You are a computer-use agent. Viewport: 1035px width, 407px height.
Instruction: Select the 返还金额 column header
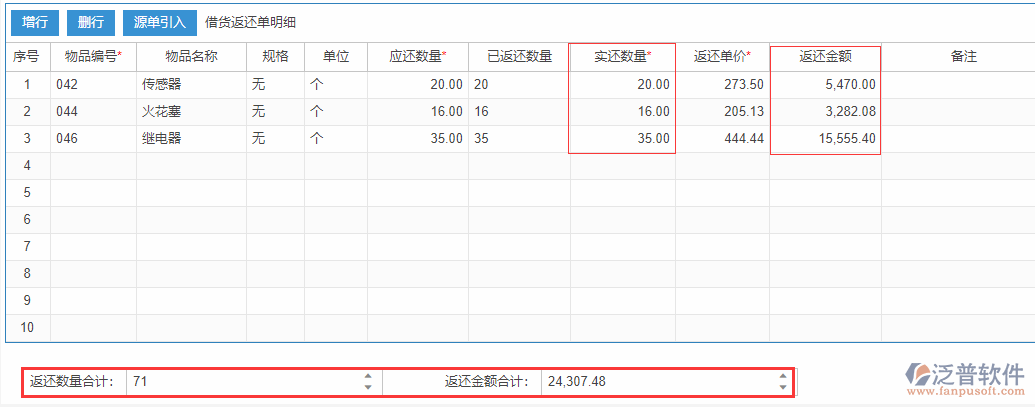825,57
